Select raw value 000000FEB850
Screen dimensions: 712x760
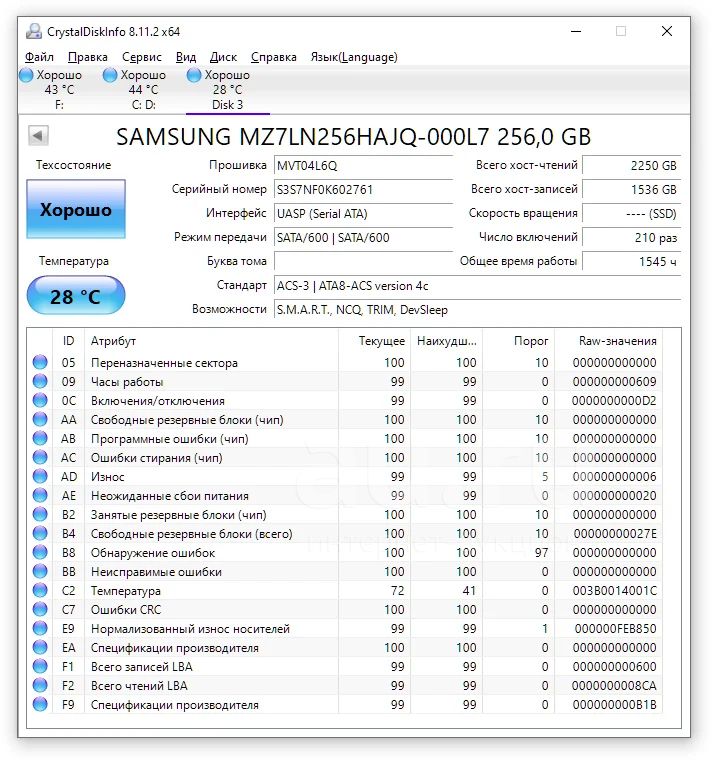click(616, 628)
